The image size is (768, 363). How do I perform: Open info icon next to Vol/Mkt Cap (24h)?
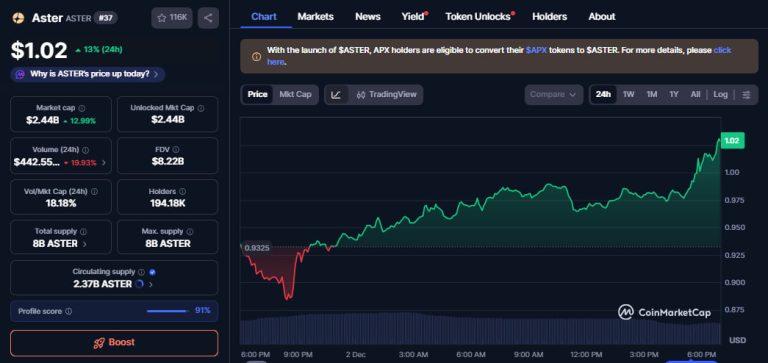point(94,192)
